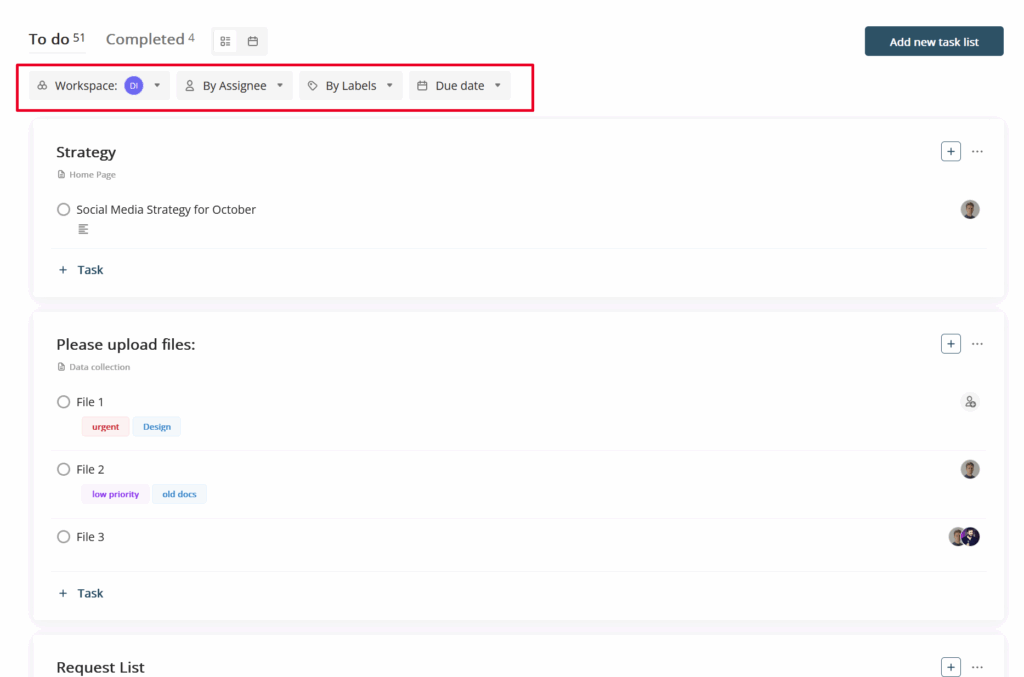Click plus icon in Strategy list header
Viewport: 1024px width, 677px height.
[950, 151]
